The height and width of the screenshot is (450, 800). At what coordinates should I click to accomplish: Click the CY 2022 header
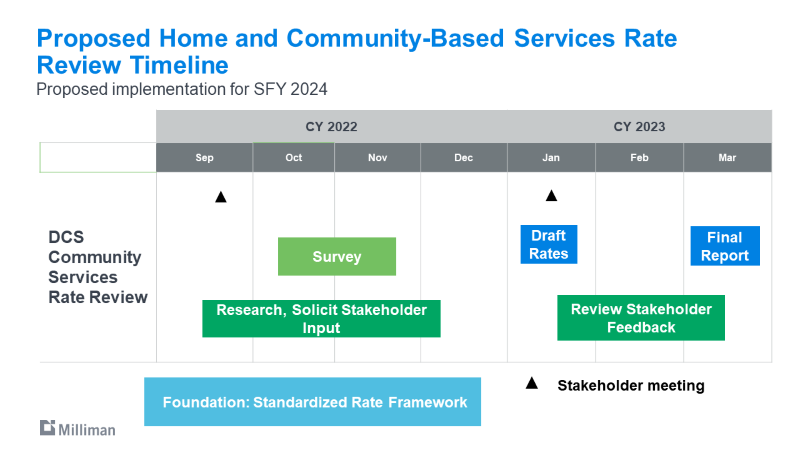331,127
